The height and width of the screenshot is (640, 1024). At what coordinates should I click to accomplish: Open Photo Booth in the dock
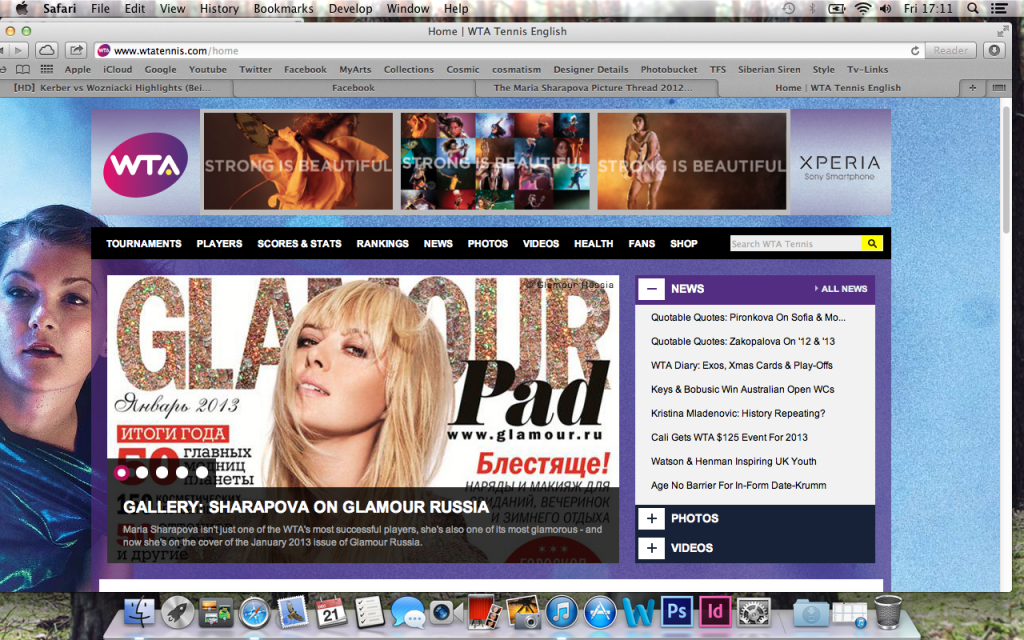point(484,613)
